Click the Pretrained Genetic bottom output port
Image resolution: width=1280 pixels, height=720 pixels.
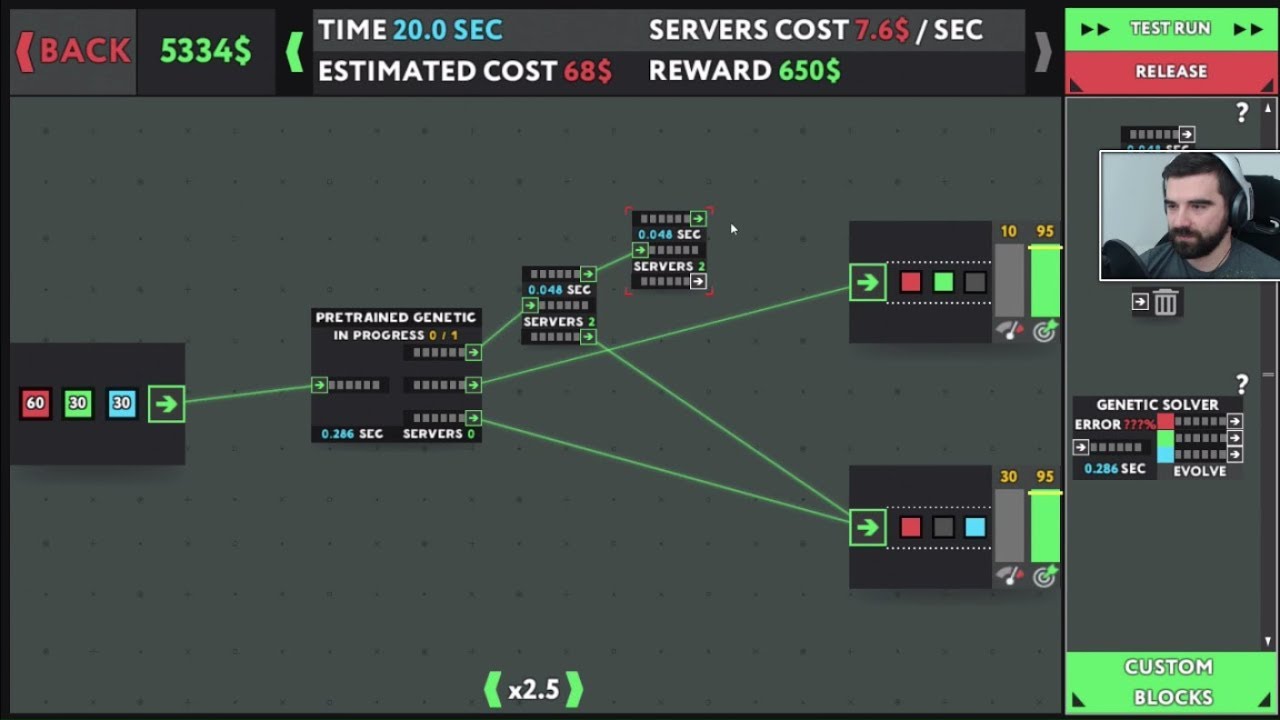pos(473,418)
